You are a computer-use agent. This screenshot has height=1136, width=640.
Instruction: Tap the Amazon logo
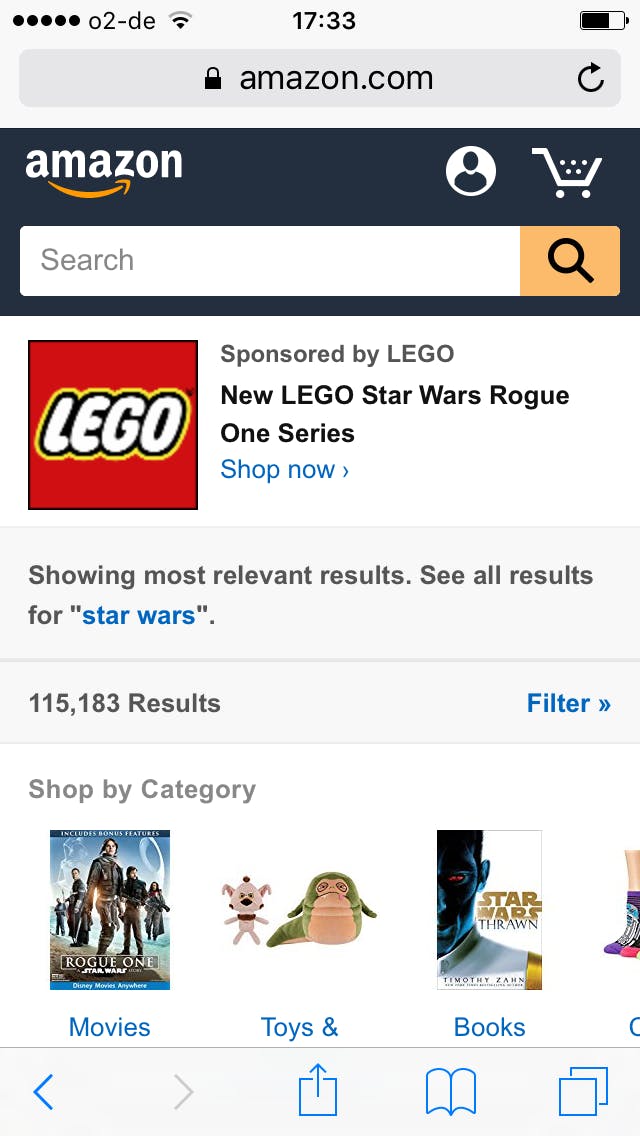104,171
